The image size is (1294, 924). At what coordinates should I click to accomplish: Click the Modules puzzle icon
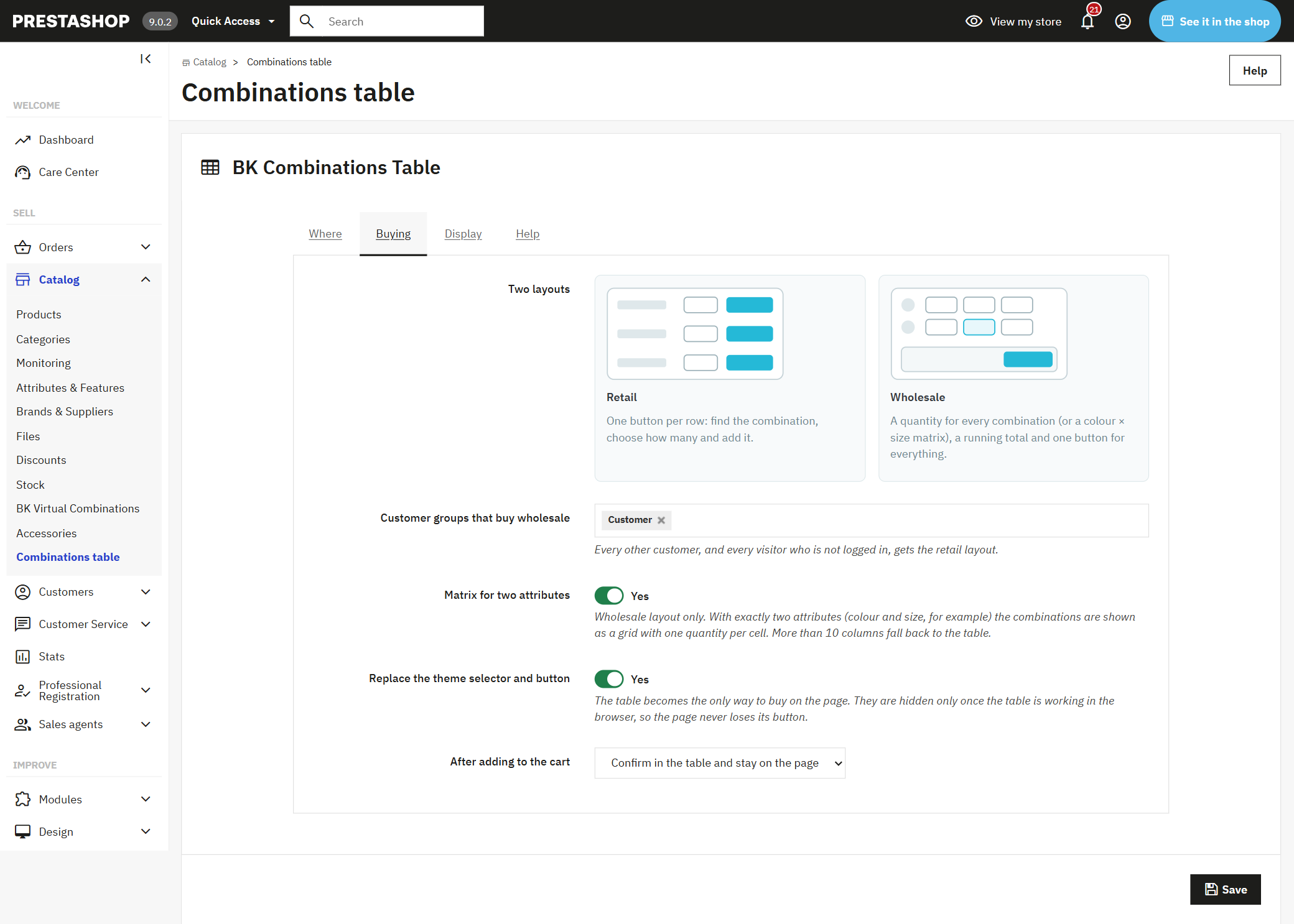(23, 800)
